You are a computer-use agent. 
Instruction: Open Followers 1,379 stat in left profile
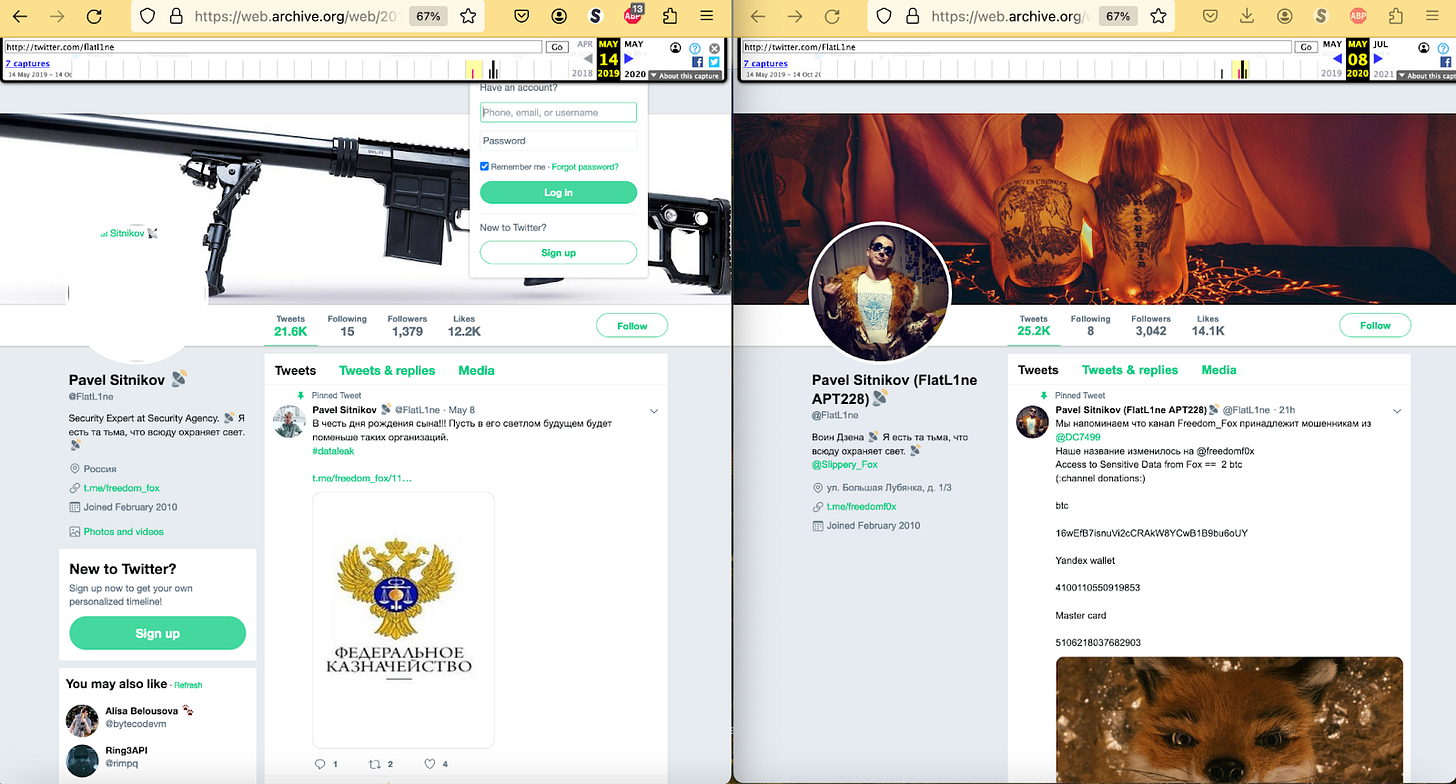click(x=407, y=326)
